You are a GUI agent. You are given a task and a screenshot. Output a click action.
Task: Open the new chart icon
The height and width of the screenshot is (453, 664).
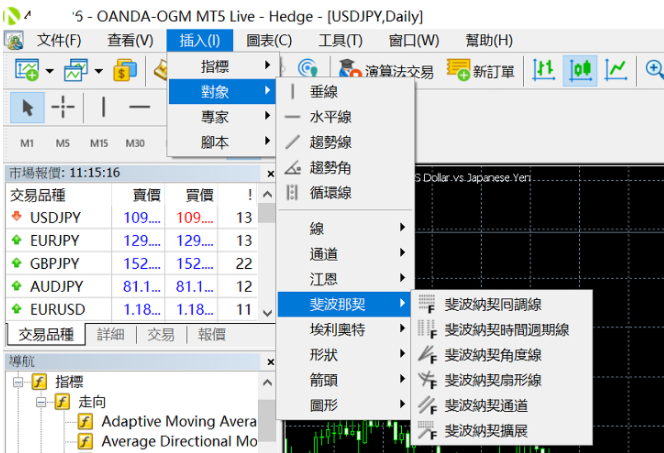(x=26, y=70)
